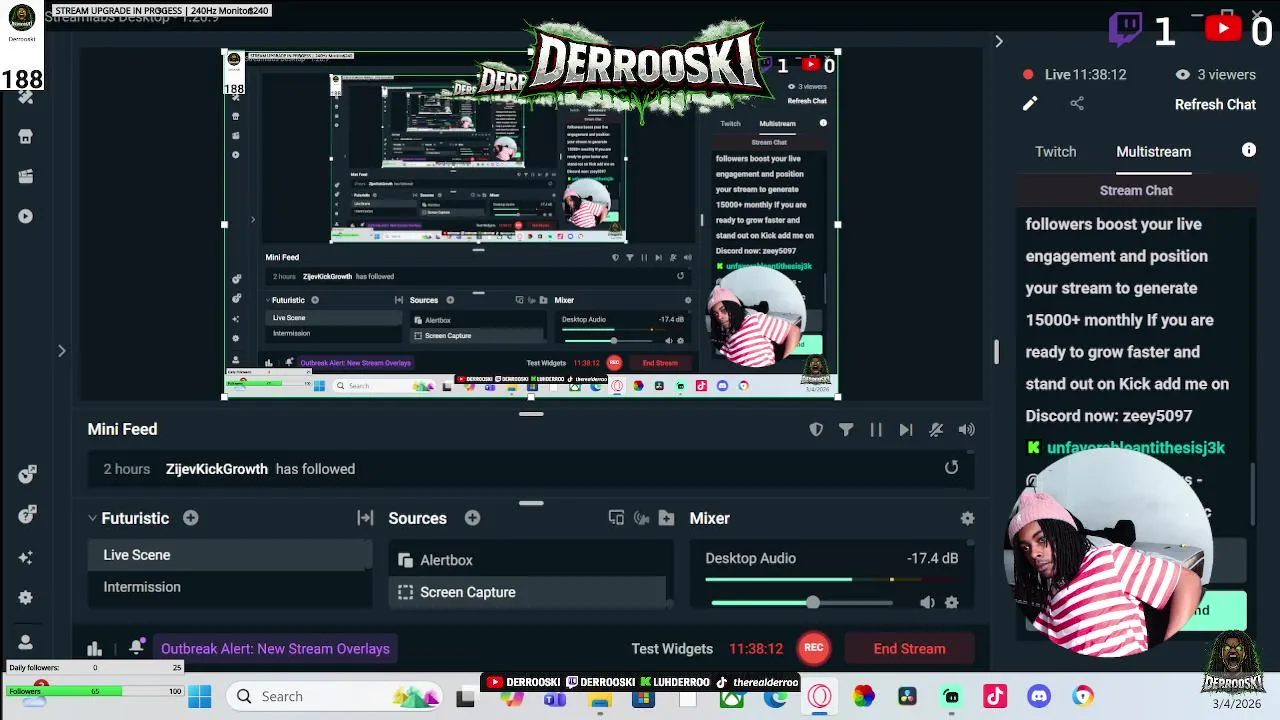1280x720 pixels.
Task: Open the Mini Feed filter funnel
Action: [846, 429]
